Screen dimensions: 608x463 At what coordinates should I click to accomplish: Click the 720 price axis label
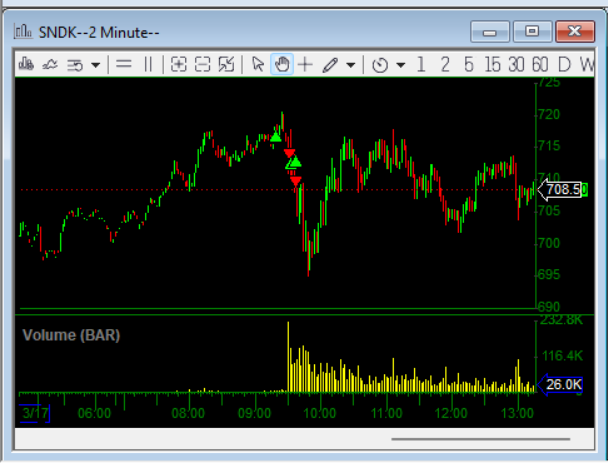(549, 114)
